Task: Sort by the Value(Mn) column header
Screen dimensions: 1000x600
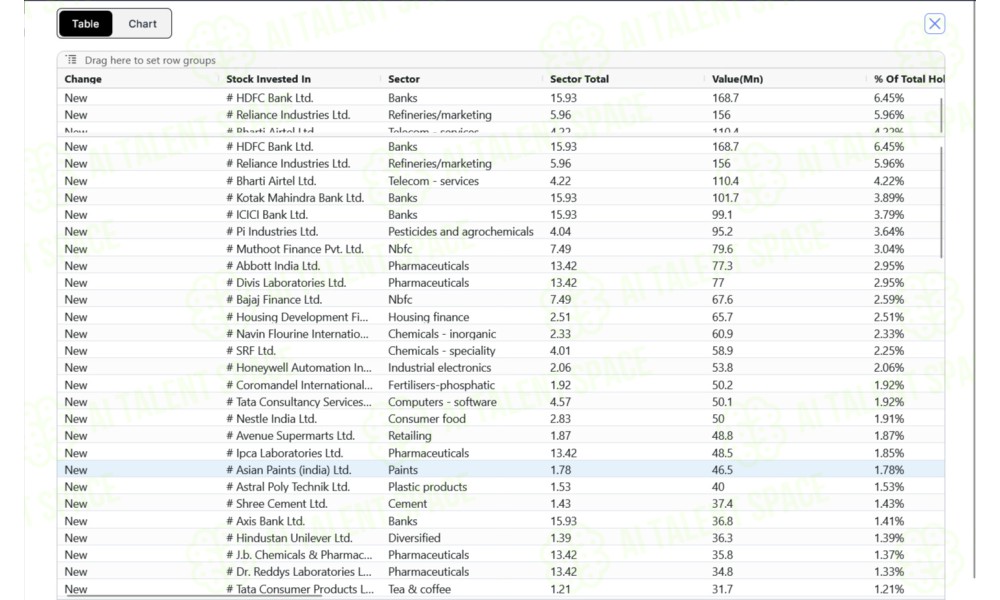Action: 737,79
